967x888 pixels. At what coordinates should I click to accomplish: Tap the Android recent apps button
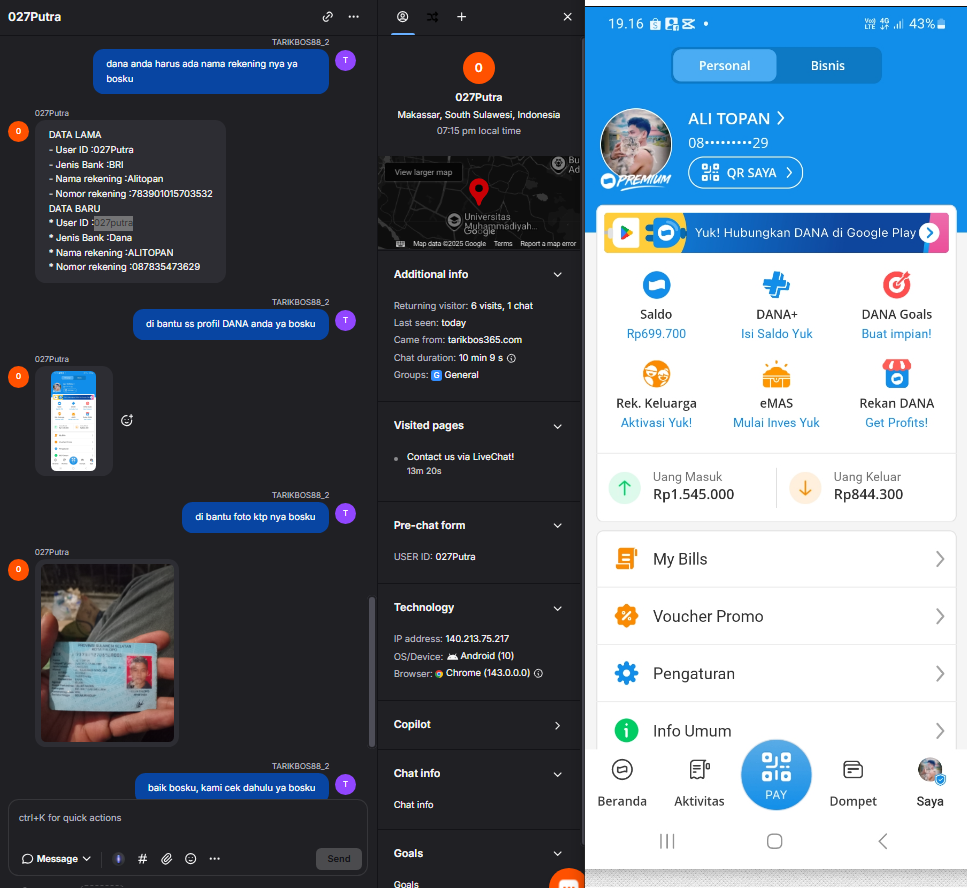point(667,841)
